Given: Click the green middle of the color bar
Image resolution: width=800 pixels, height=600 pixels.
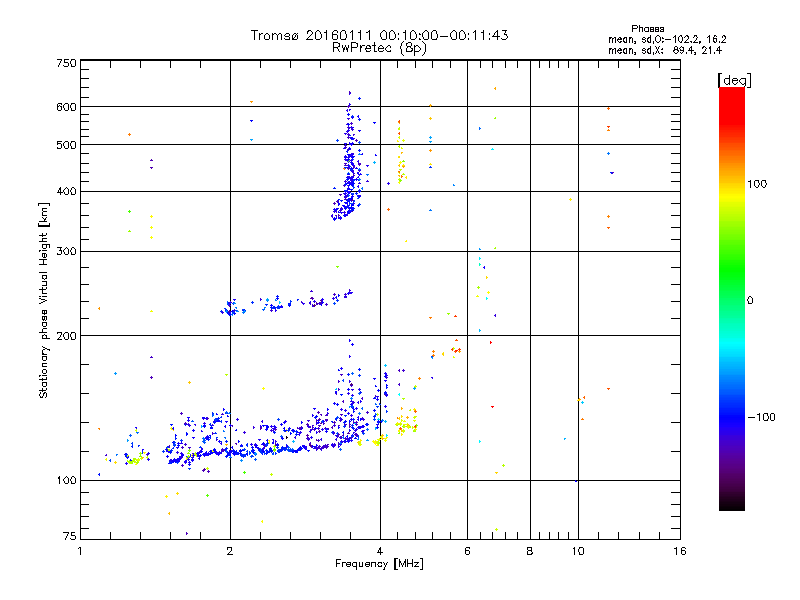Looking at the screenshot, I should click(732, 270).
